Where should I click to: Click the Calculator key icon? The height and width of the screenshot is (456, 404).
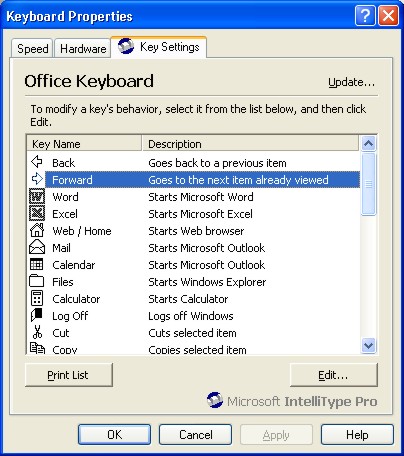point(37,298)
